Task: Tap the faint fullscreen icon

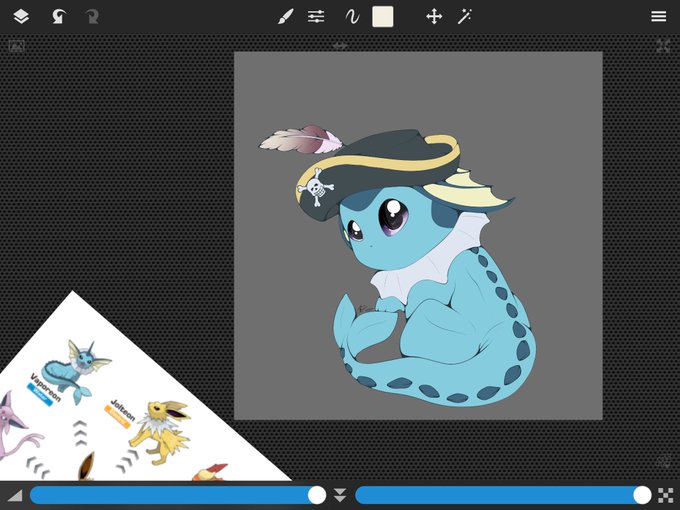Action: (664, 46)
